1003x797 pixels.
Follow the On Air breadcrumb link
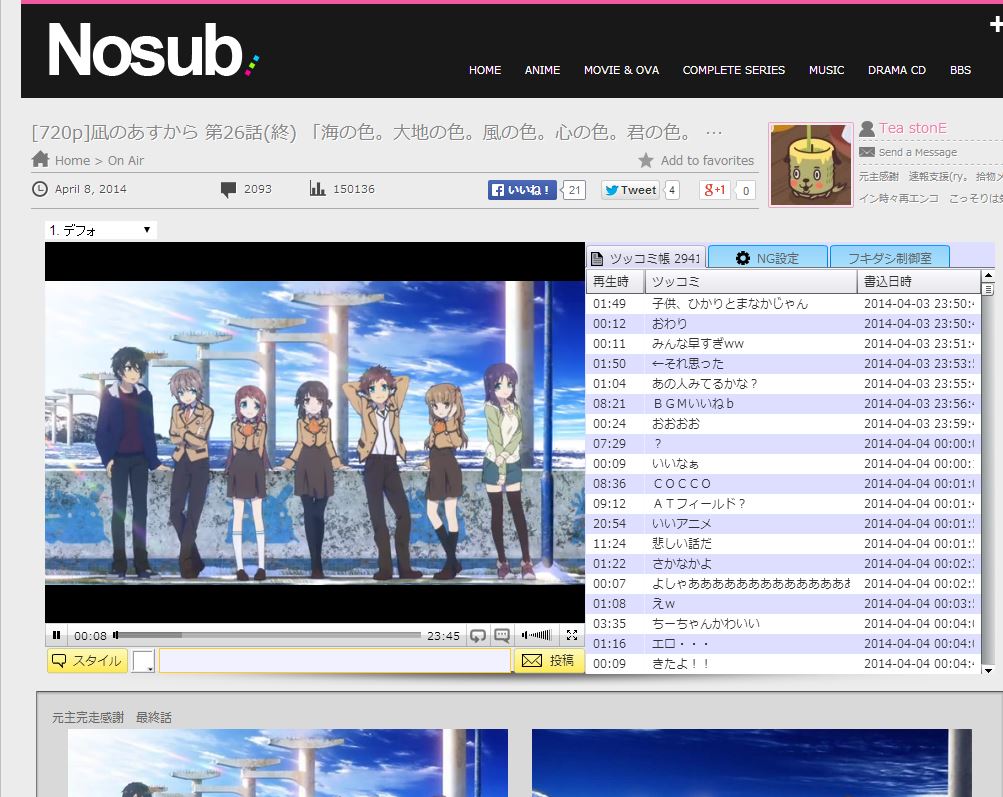tap(125, 161)
